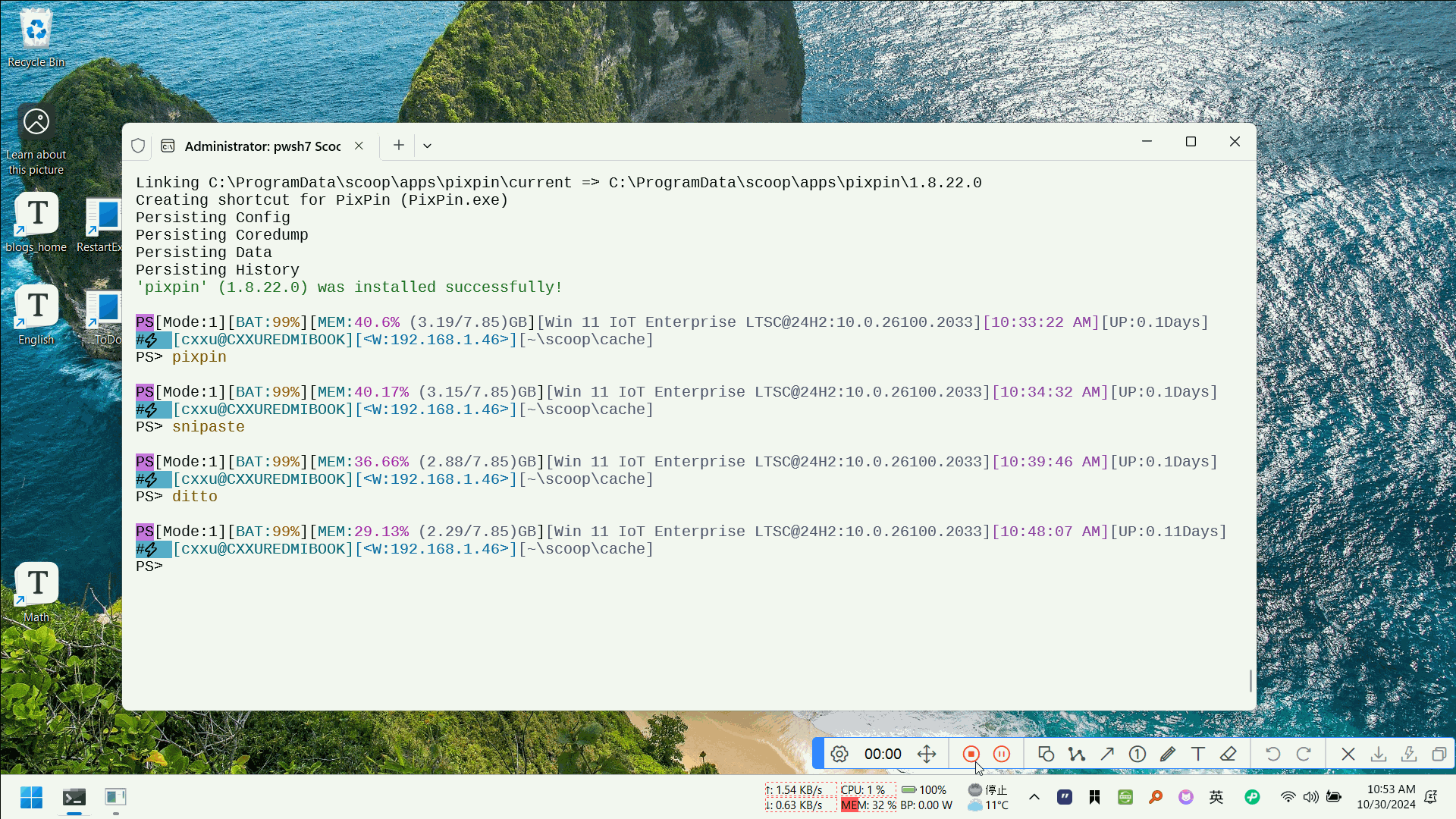Open recording settings gear in toolbar
1456x819 pixels.
[x=839, y=754]
